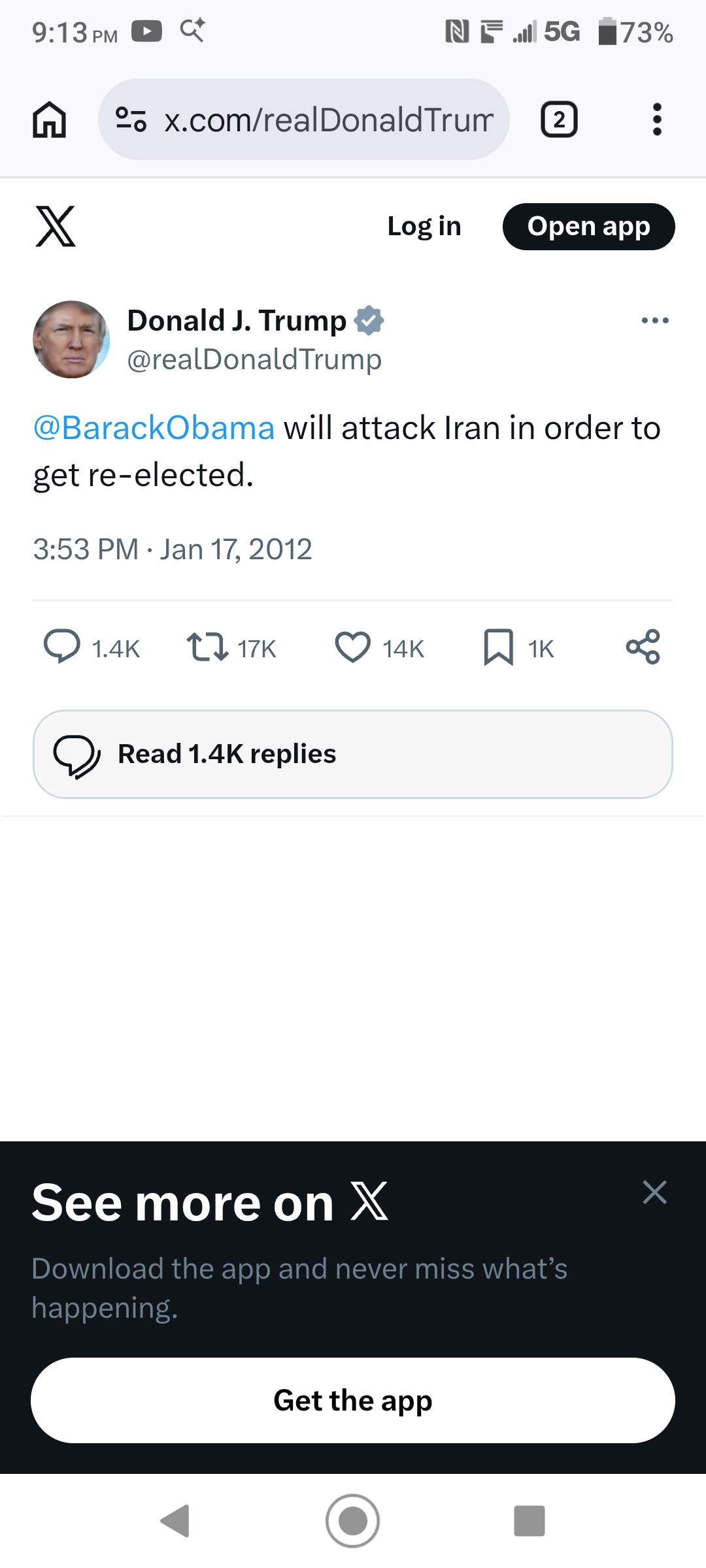
Task: Tap the browser home icon
Action: (50, 120)
